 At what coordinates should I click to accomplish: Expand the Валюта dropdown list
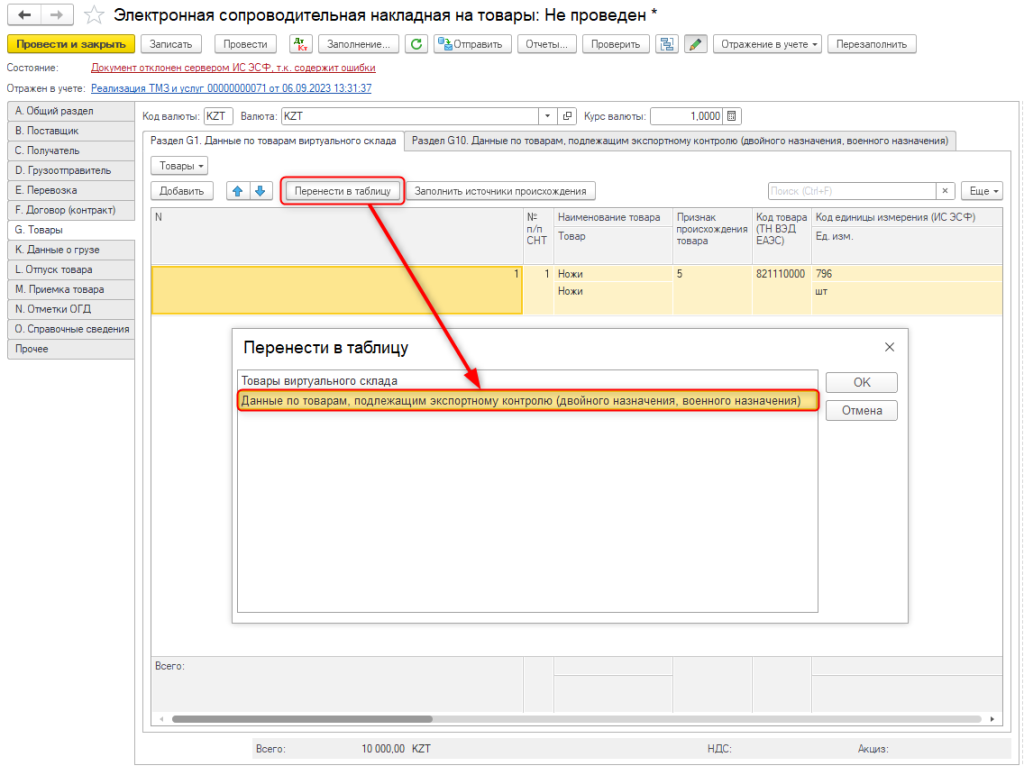tap(547, 116)
